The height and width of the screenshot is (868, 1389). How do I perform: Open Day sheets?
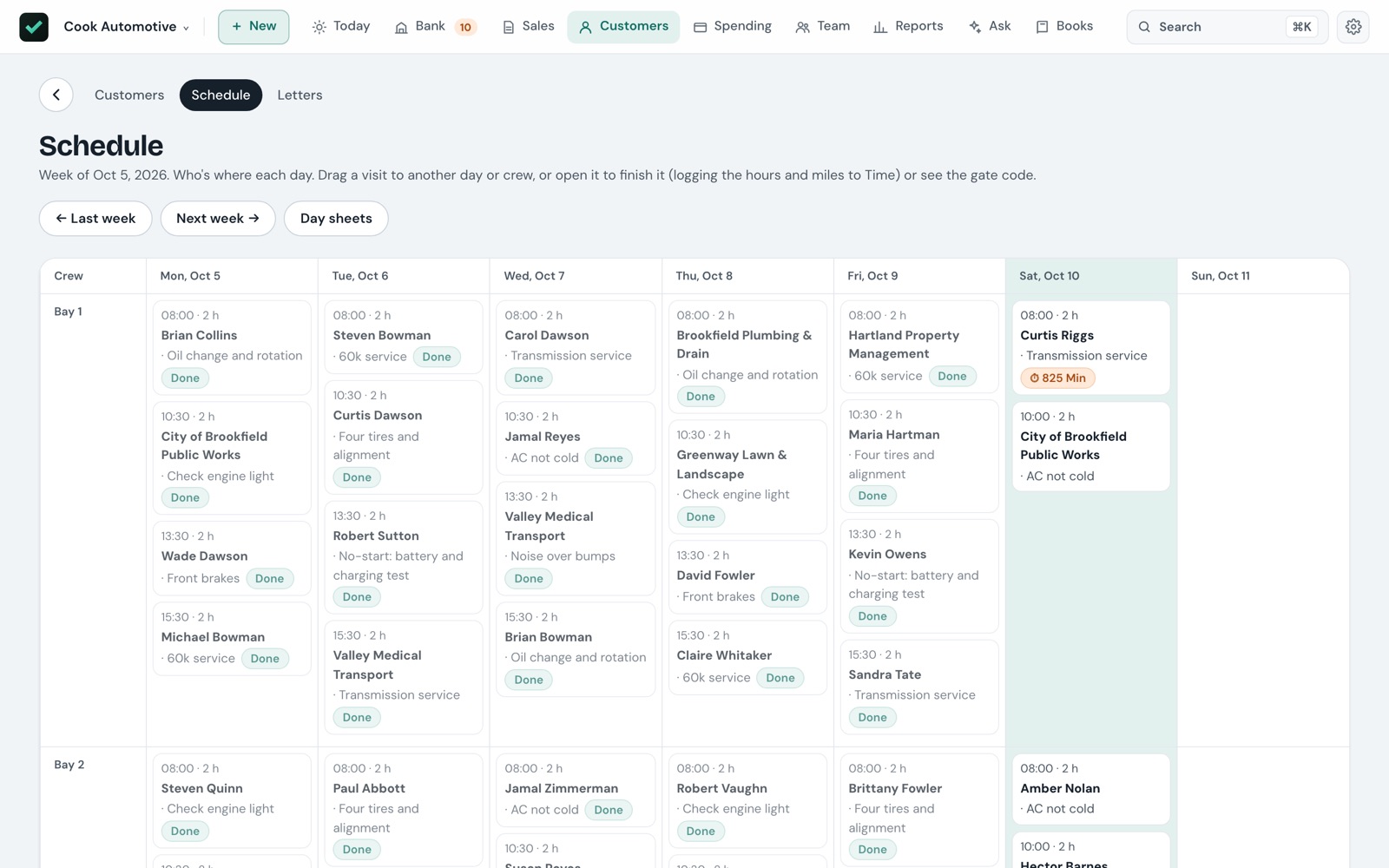[x=336, y=219]
